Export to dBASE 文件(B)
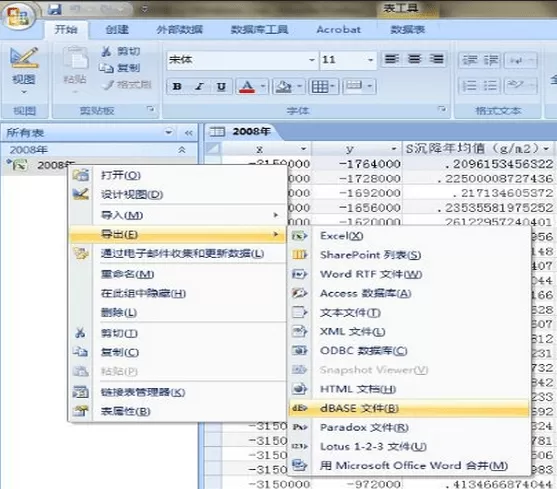 coord(409,408)
